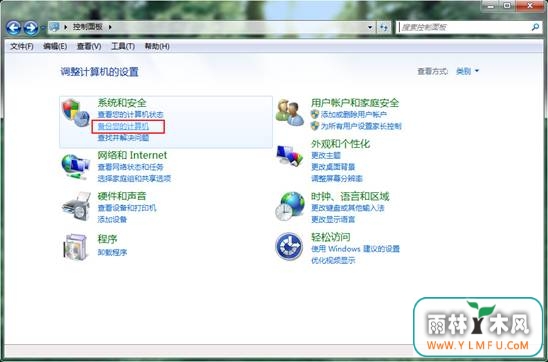
Task: Open the 类别 view-by dropdown
Action: [x=468, y=71]
